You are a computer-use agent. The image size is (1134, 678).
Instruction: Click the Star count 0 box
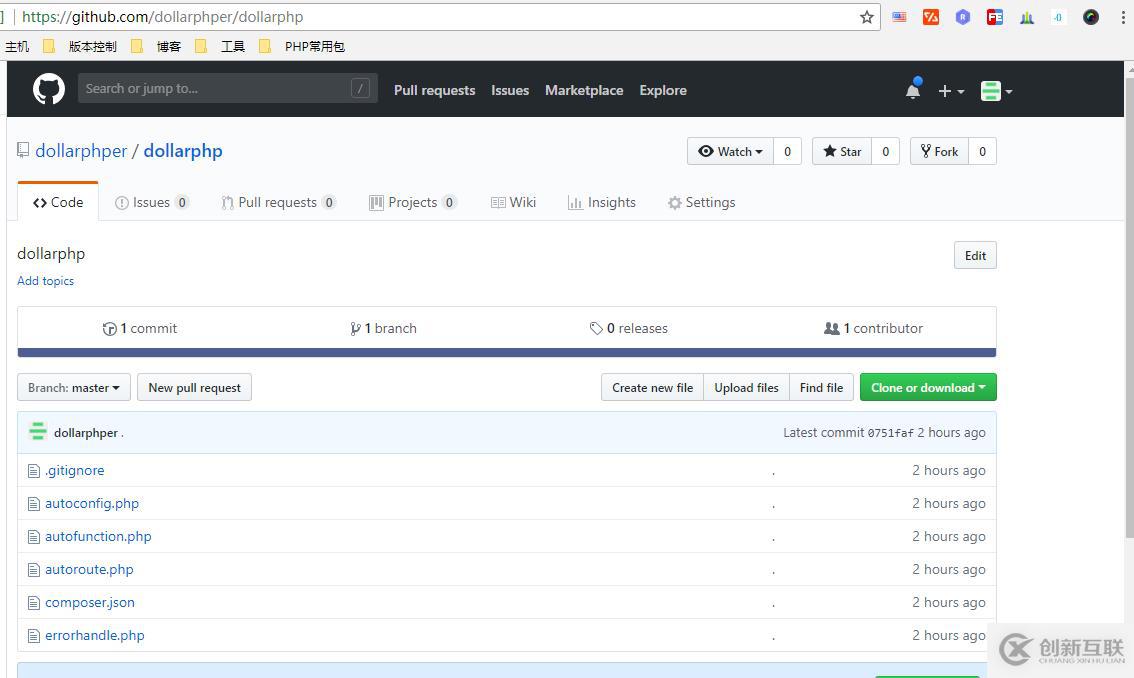[885, 151]
